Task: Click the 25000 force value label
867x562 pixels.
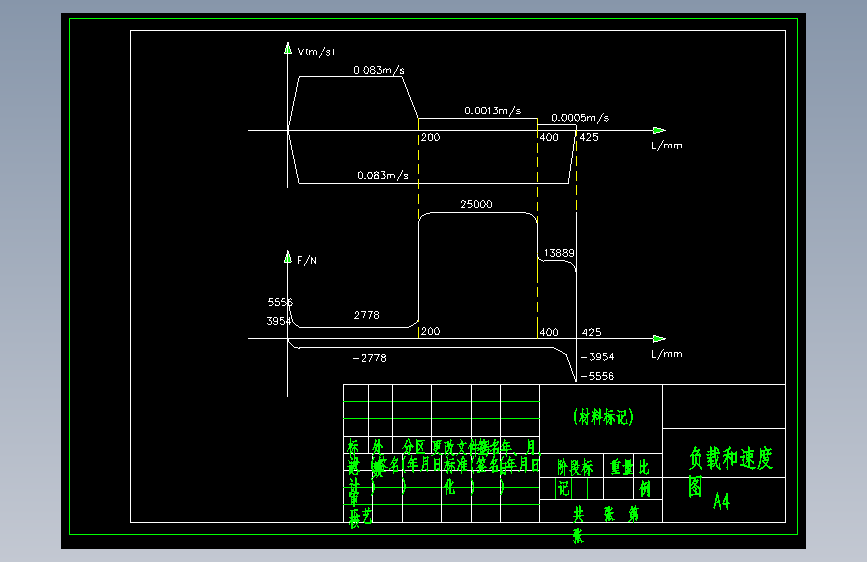Action: (476, 204)
